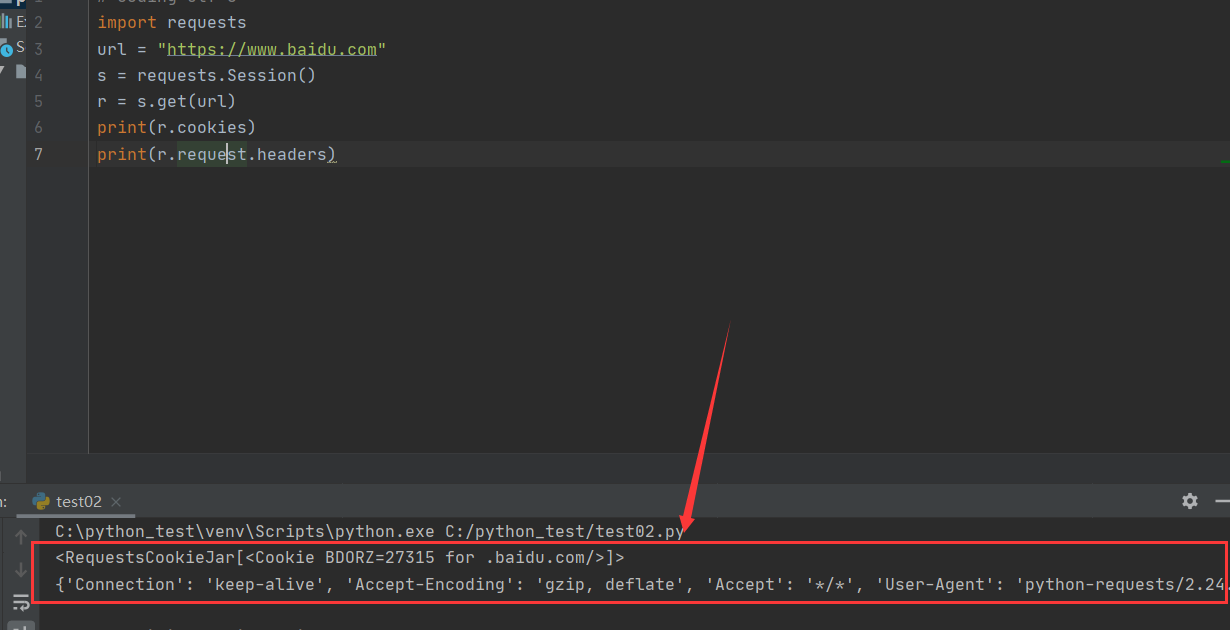Click the Up the Stack Trace arrow icon
This screenshot has height=630, width=1230.
(x=19, y=537)
